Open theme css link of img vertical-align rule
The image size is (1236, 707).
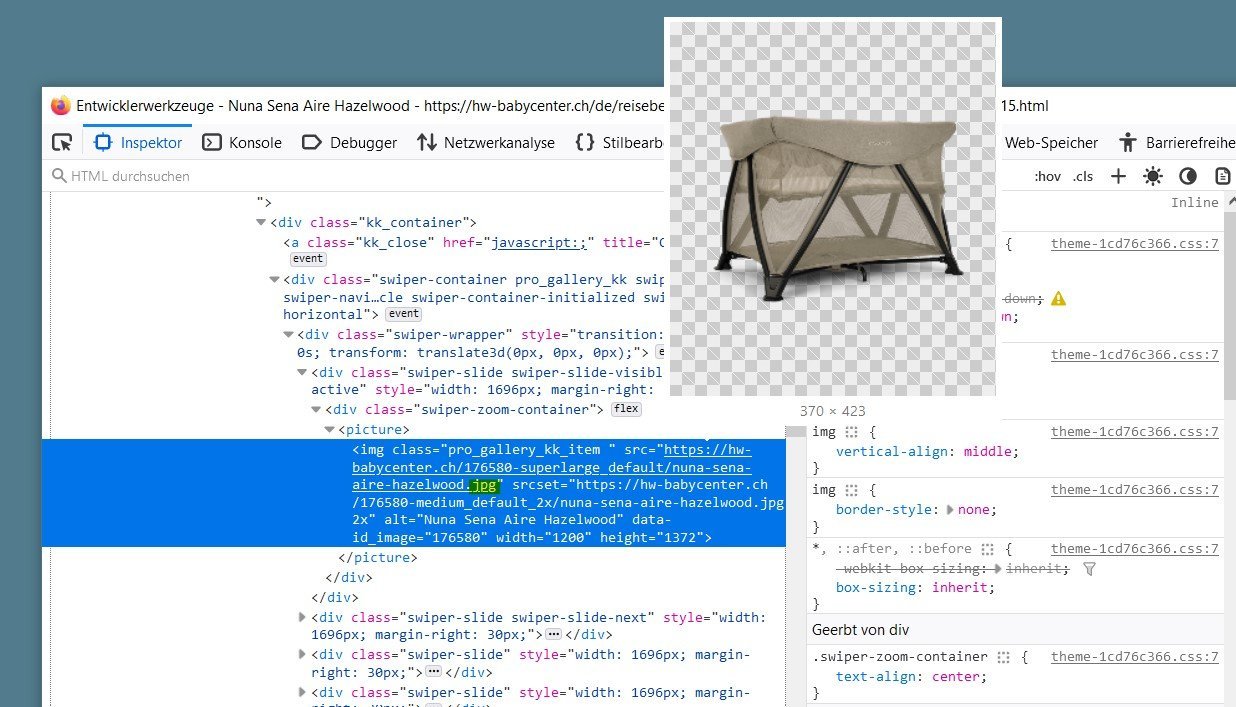[x=1135, y=432]
